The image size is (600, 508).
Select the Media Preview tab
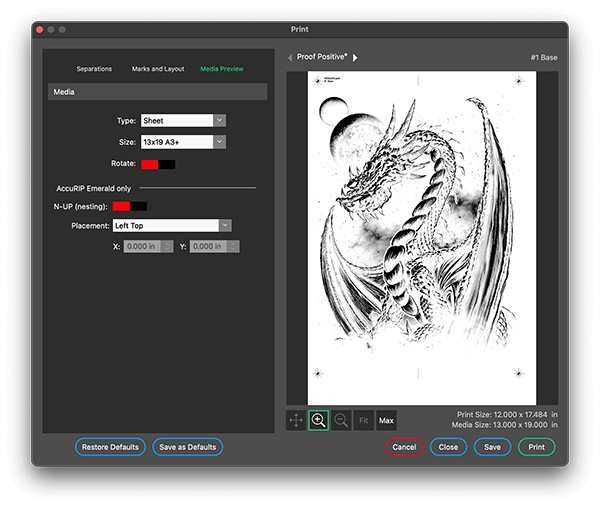tap(222, 69)
